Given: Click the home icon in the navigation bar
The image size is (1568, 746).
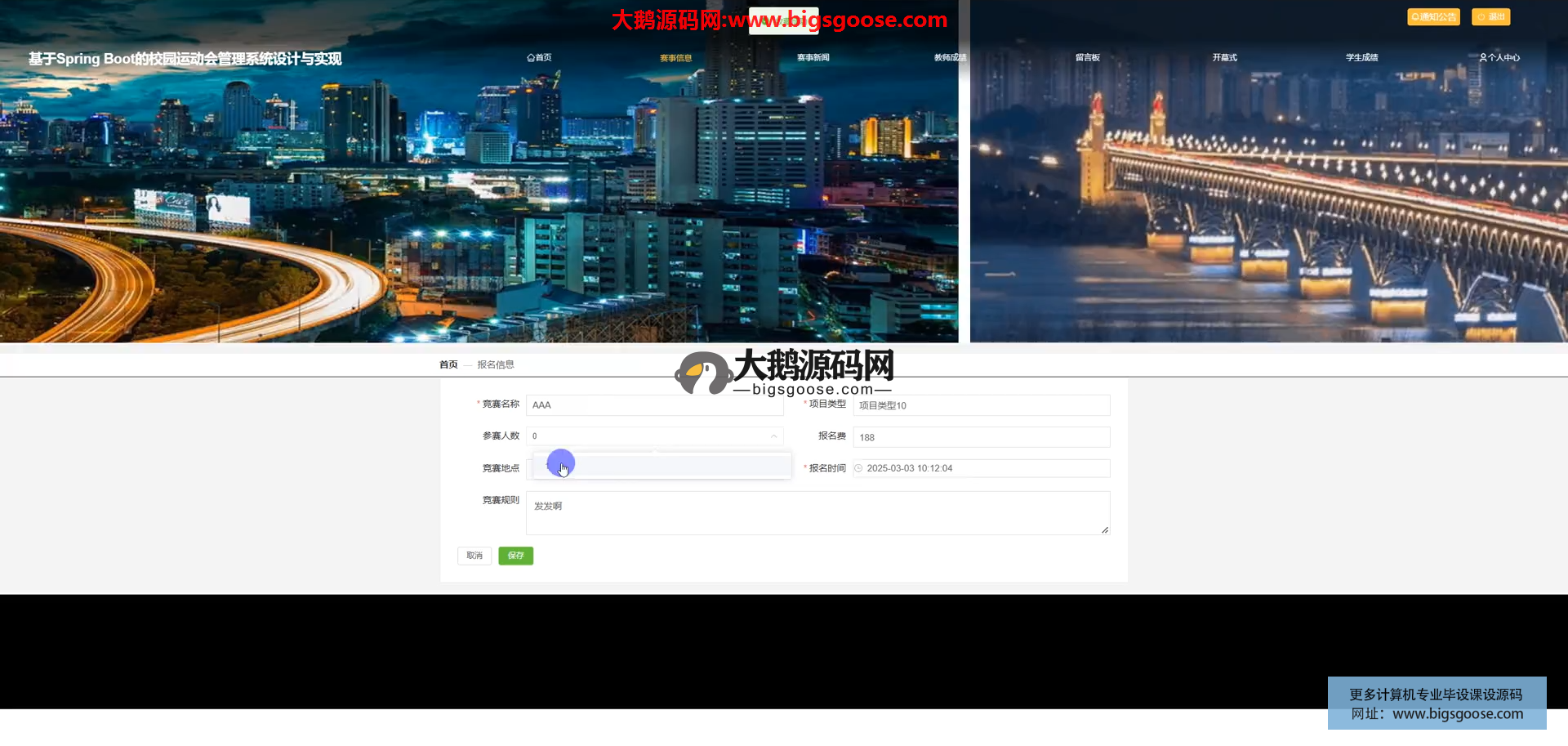Looking at the screenshot, I should point(531,58).
